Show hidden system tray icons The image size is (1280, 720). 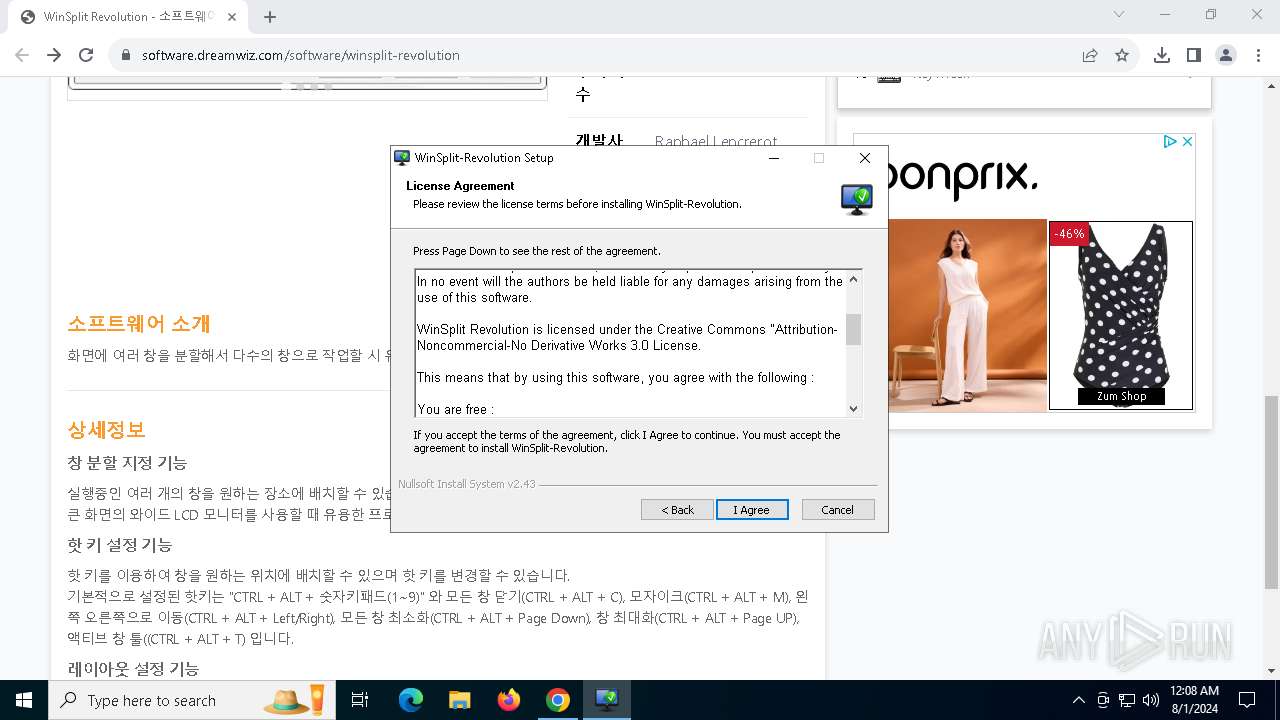point(1078,700)
